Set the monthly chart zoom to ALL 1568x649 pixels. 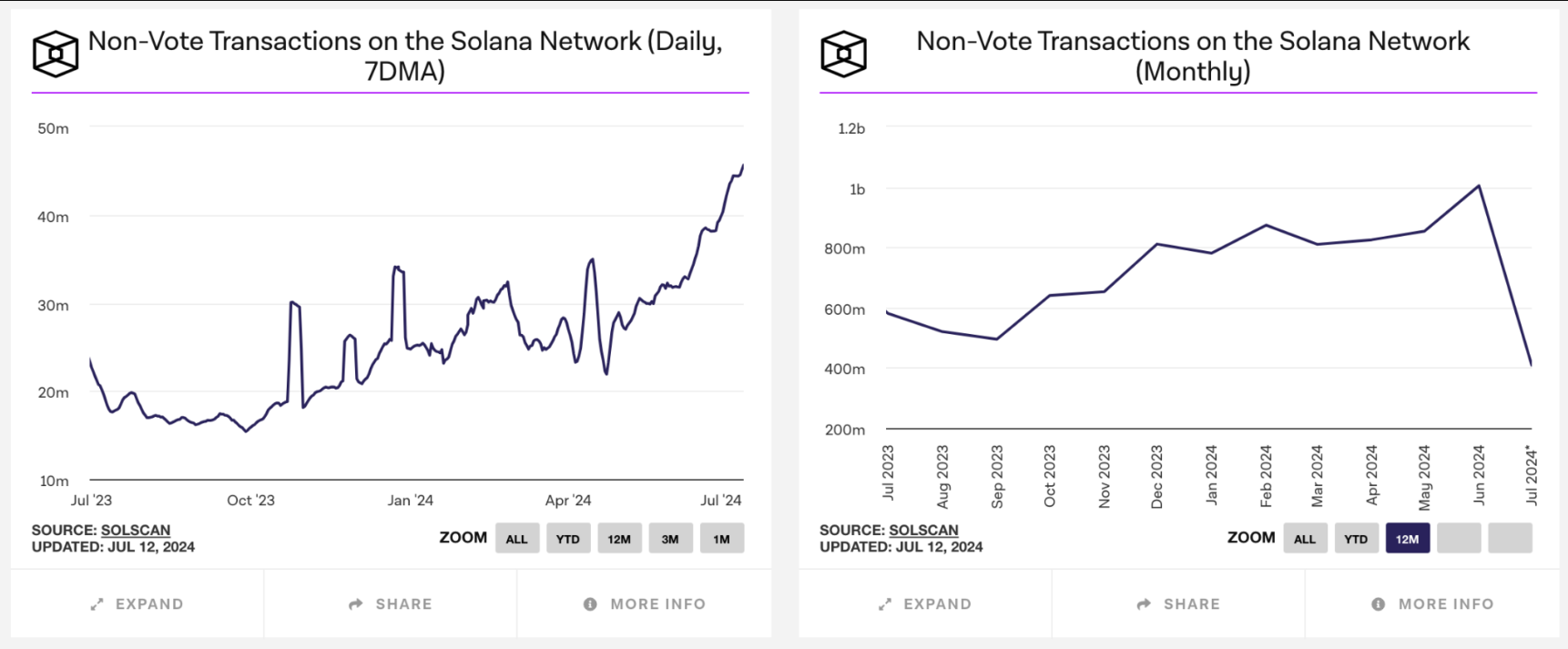click(1305, 539)
